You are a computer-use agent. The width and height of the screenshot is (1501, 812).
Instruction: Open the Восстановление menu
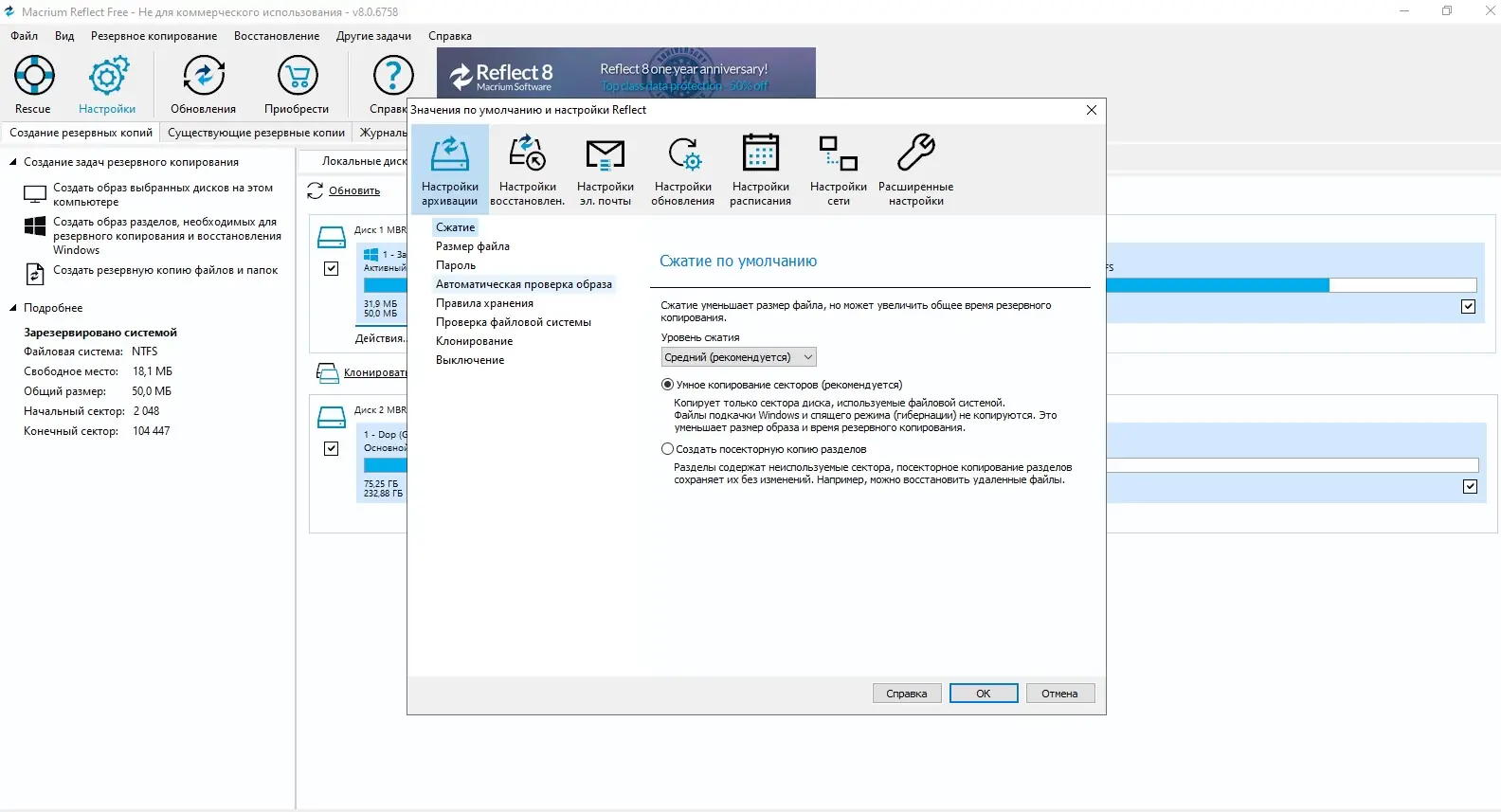click(x=277, y=36)
